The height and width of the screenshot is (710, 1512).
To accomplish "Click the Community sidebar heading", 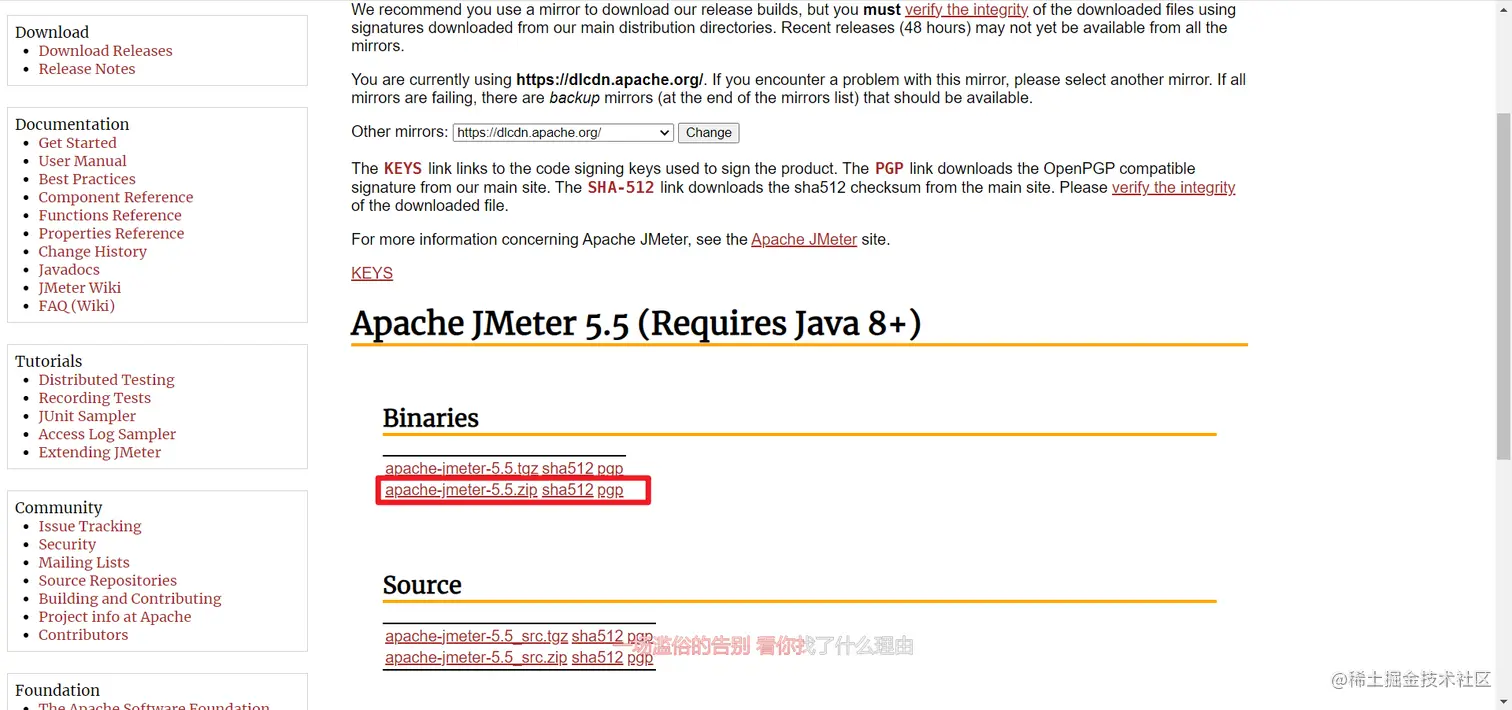I will pyautogui.click(x=59, y=507).
